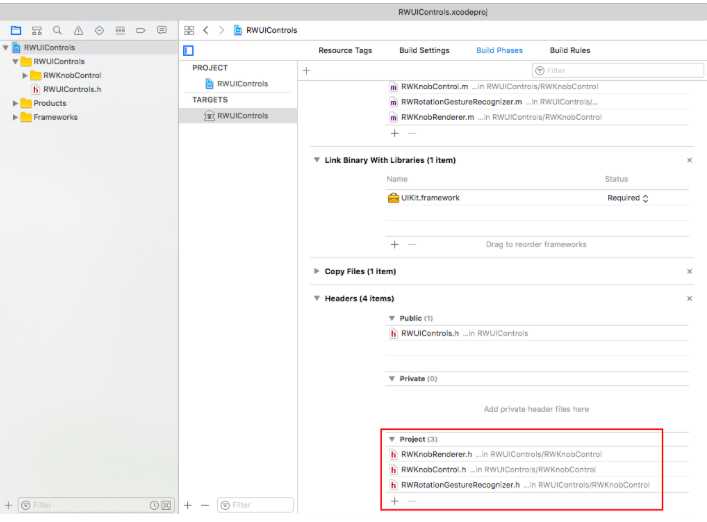The height and width of the screenshot is (522, 707).
Task: Select UIKit.framework row
Action: 537,198
